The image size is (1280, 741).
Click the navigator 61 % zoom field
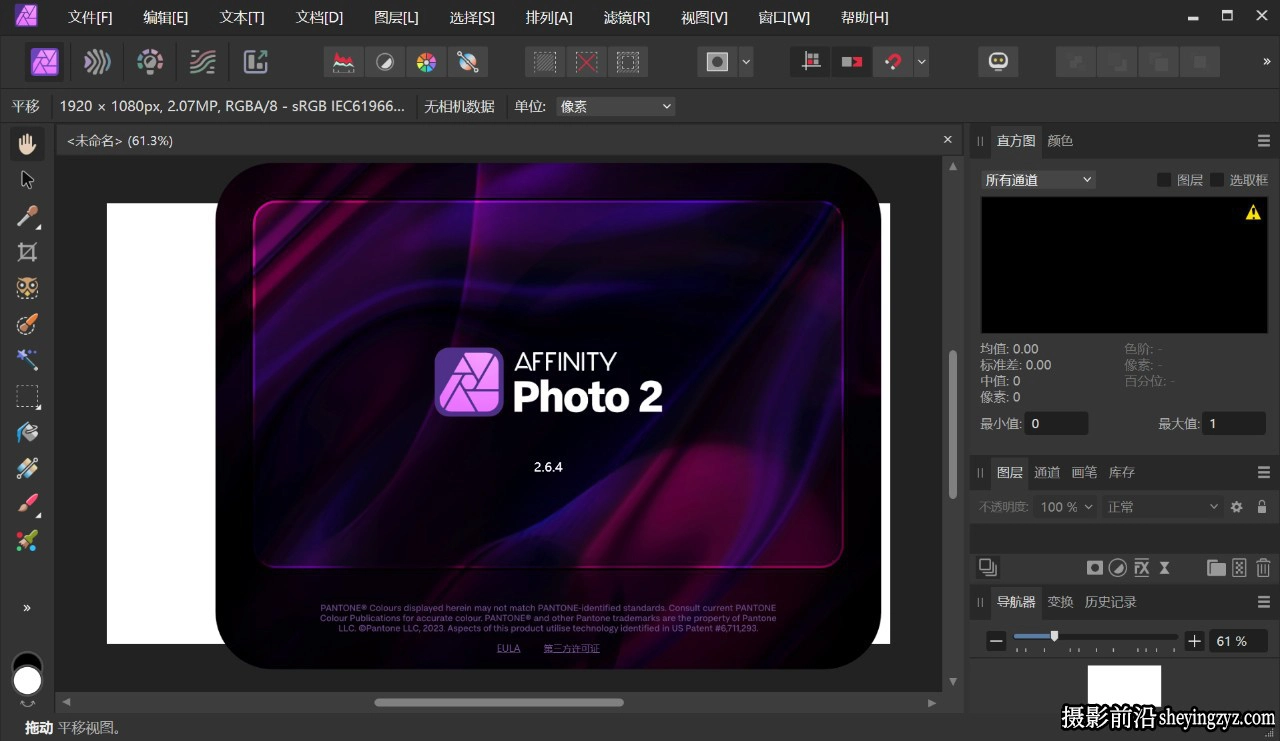click(x=1239, y=641)
